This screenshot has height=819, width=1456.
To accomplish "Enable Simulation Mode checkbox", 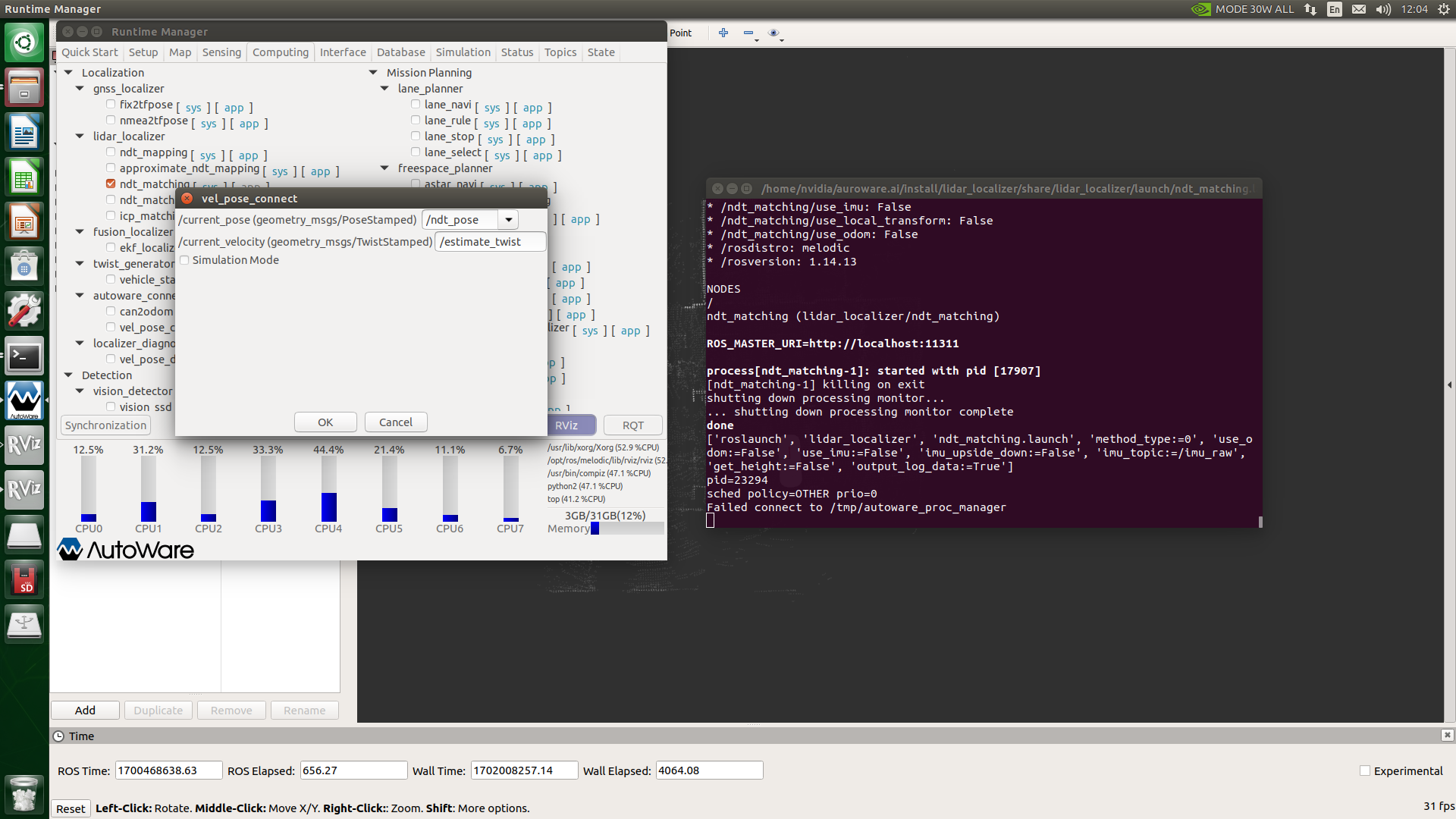I will 184,260.
